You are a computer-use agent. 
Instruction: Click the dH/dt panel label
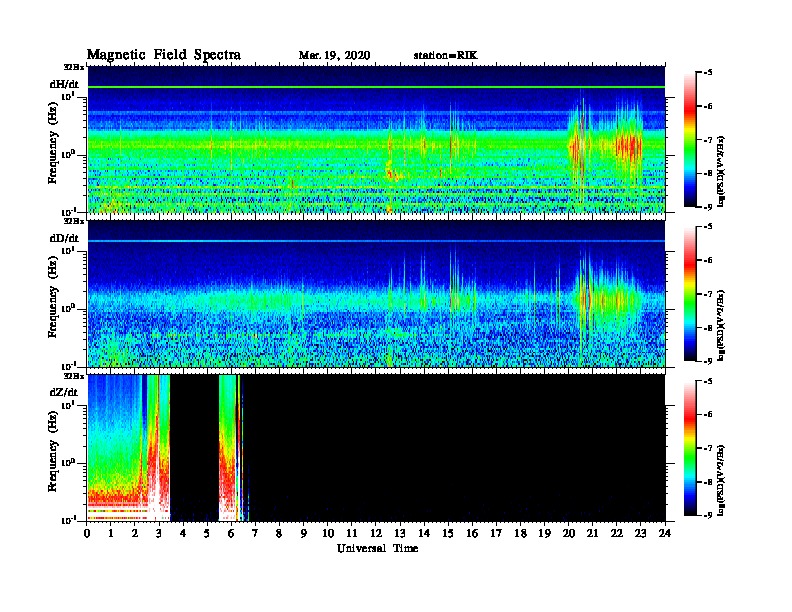click(x=64, y=84)
